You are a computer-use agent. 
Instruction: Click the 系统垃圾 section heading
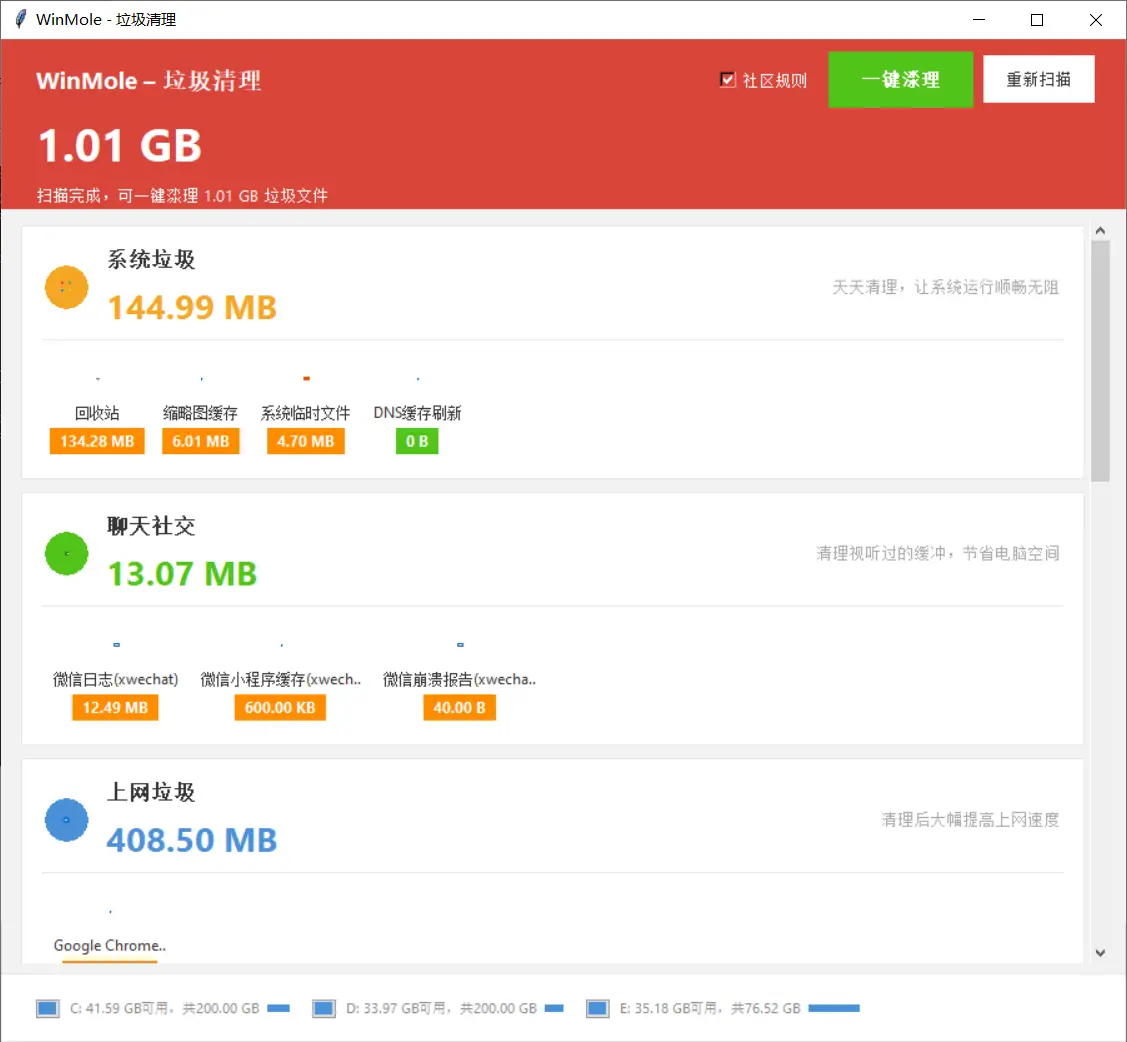pos(151,259)
